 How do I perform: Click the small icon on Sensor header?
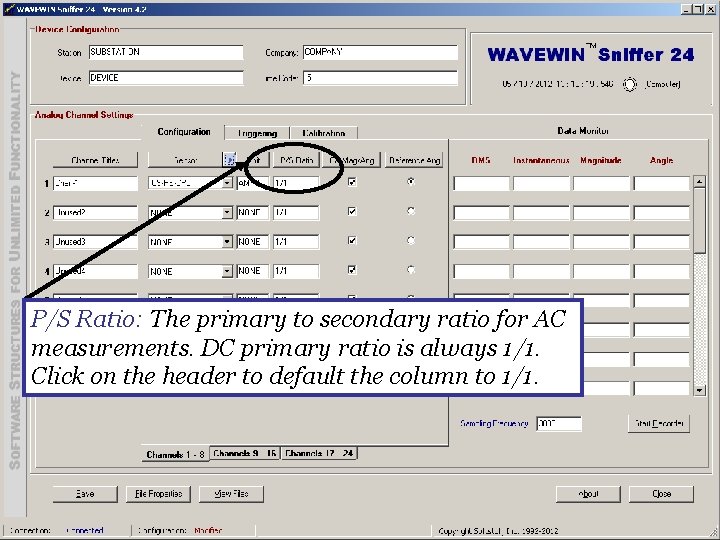[x=229, y=160]
